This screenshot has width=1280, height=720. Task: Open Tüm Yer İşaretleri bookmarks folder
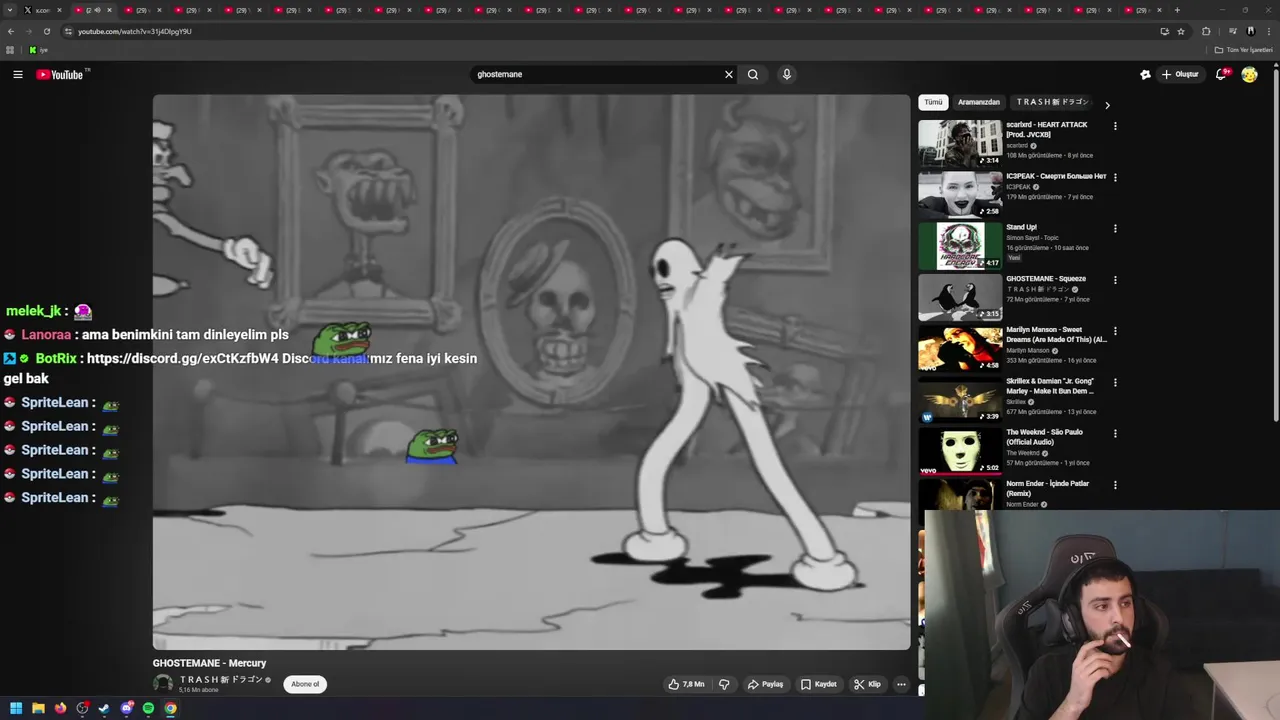point(1244,50)
